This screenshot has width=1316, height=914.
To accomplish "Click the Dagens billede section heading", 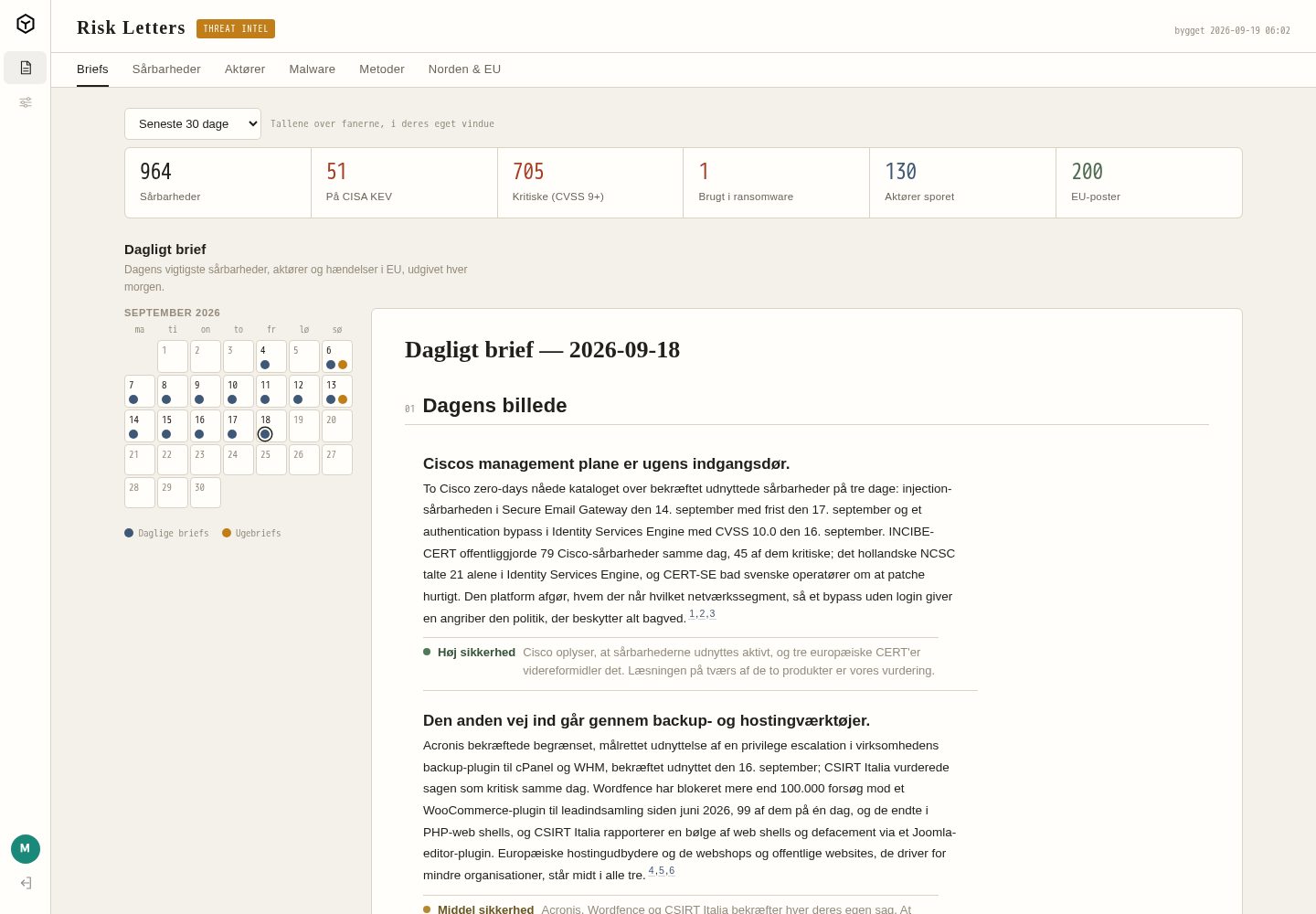I will pos(494,406).
